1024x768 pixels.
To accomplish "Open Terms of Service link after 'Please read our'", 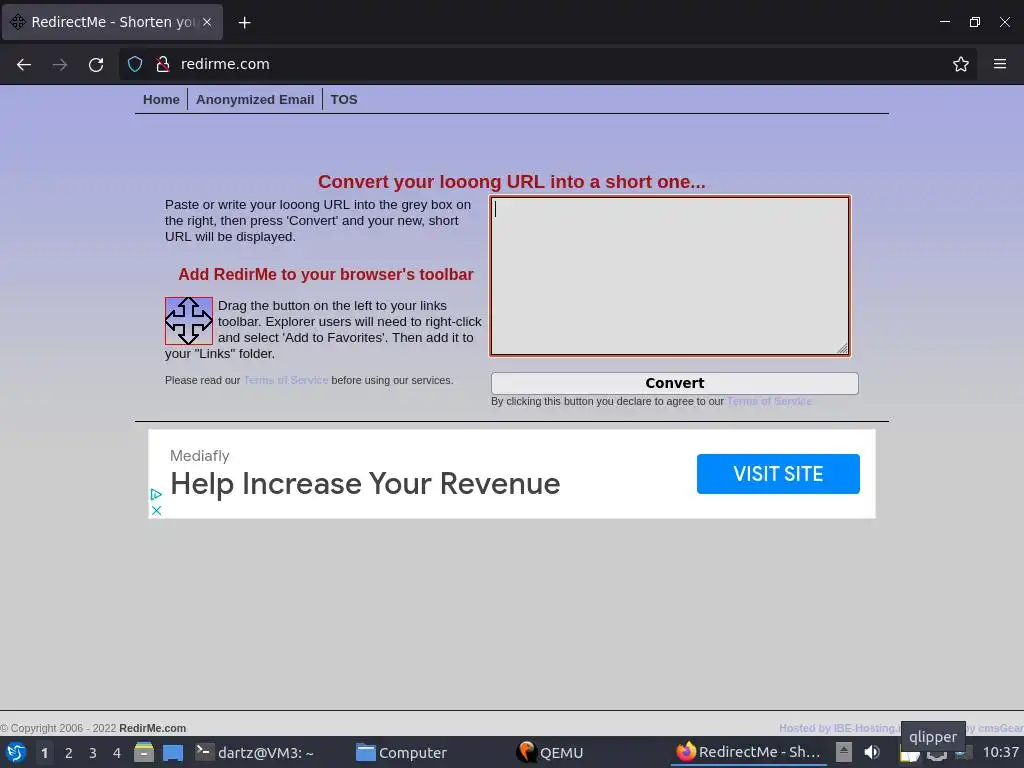I will 286,380.
